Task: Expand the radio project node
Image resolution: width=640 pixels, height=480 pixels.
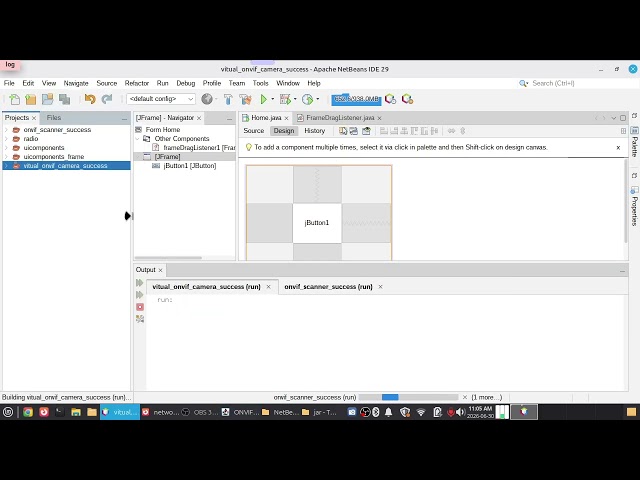Action: (6, 139)
